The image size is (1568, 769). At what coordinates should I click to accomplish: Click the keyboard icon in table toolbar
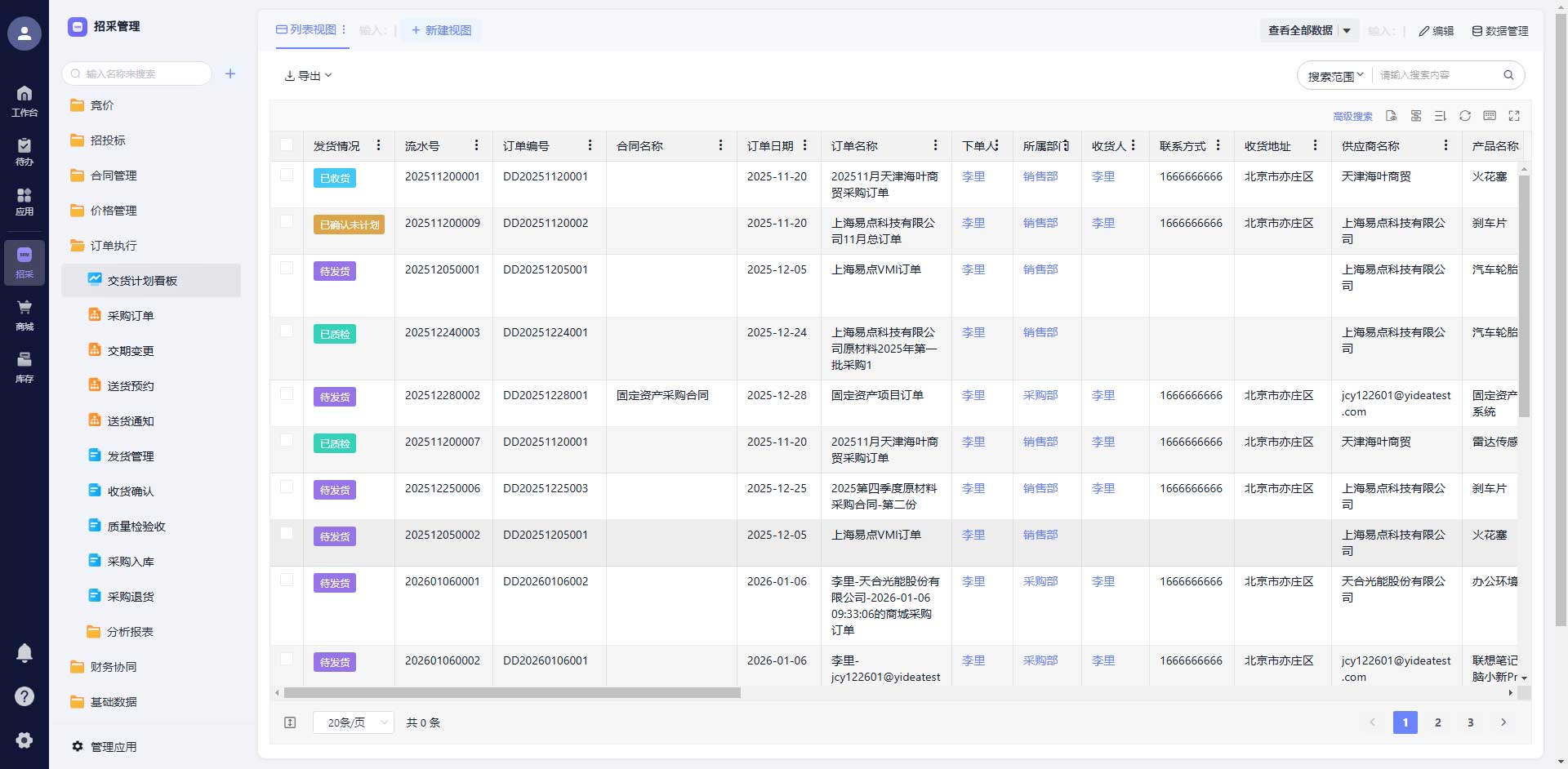(1490, 116)
